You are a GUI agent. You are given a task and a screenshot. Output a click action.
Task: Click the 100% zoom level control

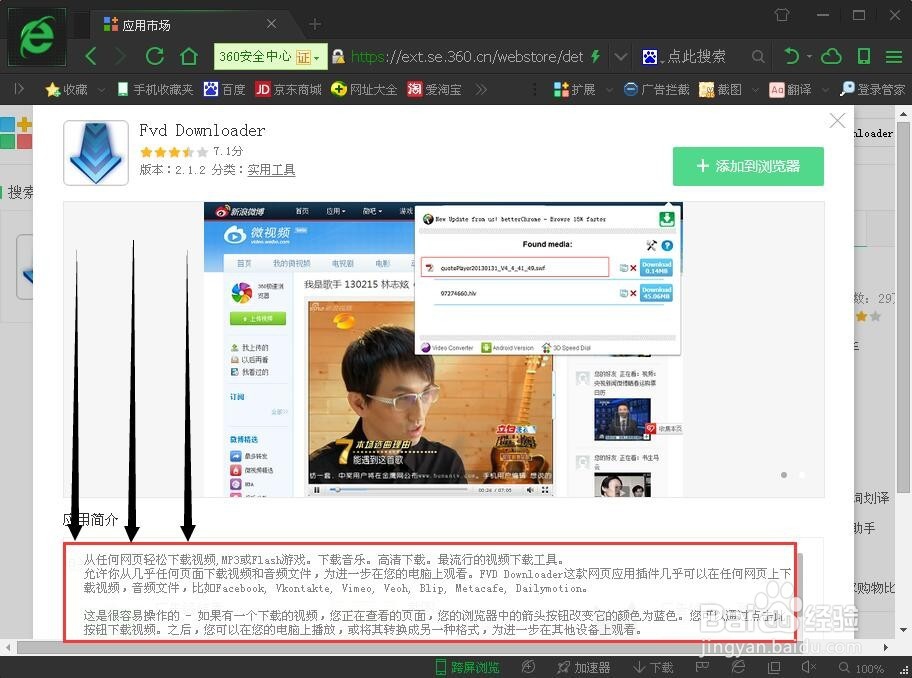861,668
